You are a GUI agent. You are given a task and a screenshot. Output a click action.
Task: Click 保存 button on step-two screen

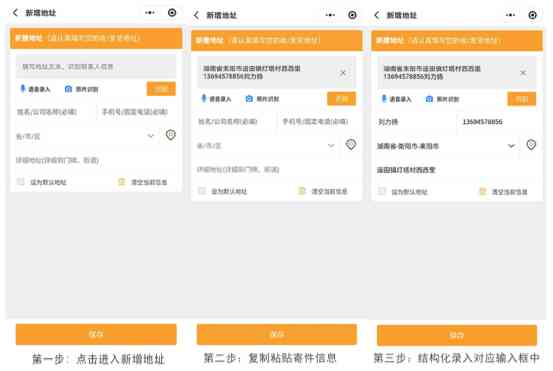[x=277, y=334]
